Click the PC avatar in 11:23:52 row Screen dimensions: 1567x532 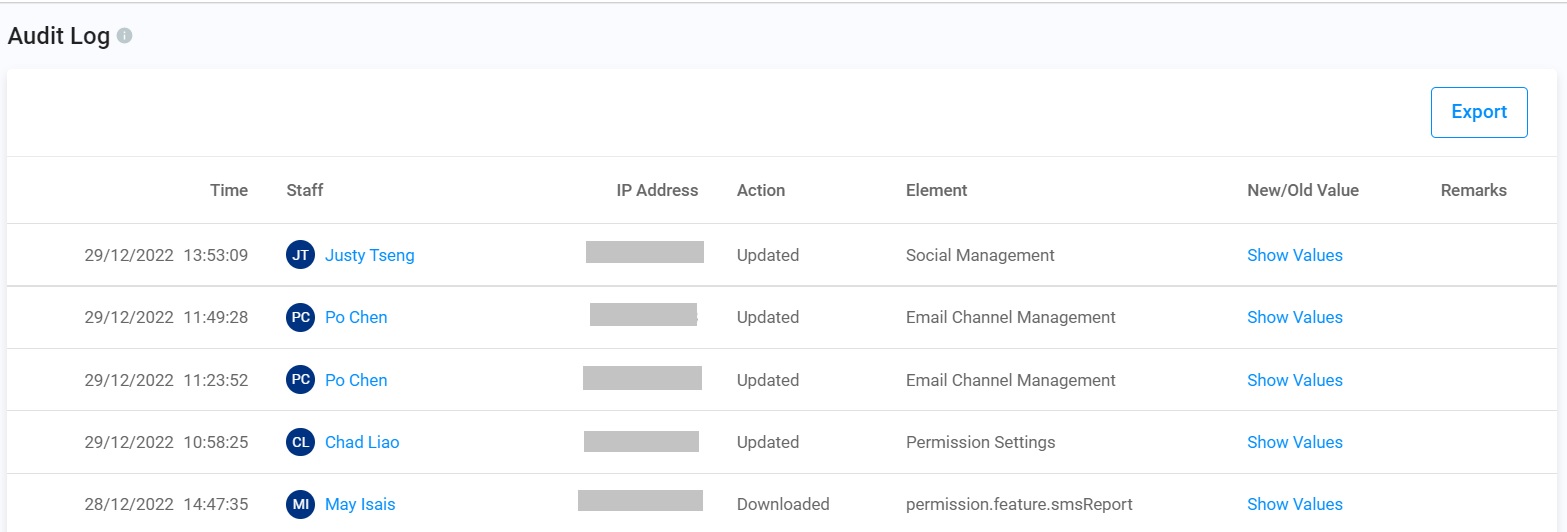[300, 380]
